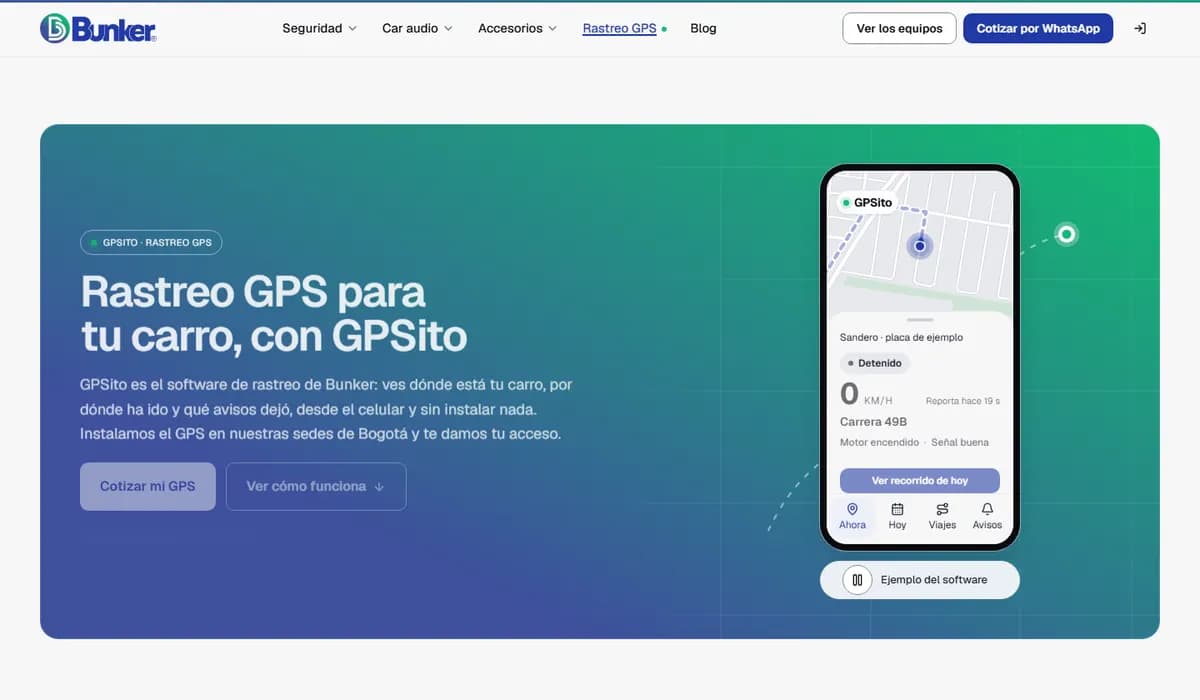Select the Ahora pin icon
1200x700 pixels.
852,509
